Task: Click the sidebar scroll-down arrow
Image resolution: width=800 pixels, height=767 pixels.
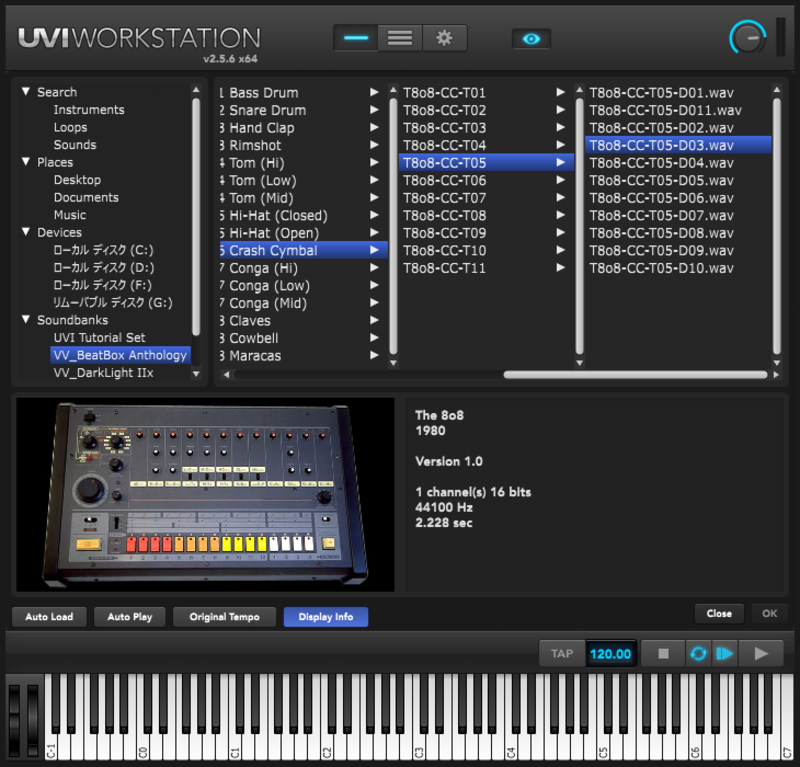Action: 196,374
